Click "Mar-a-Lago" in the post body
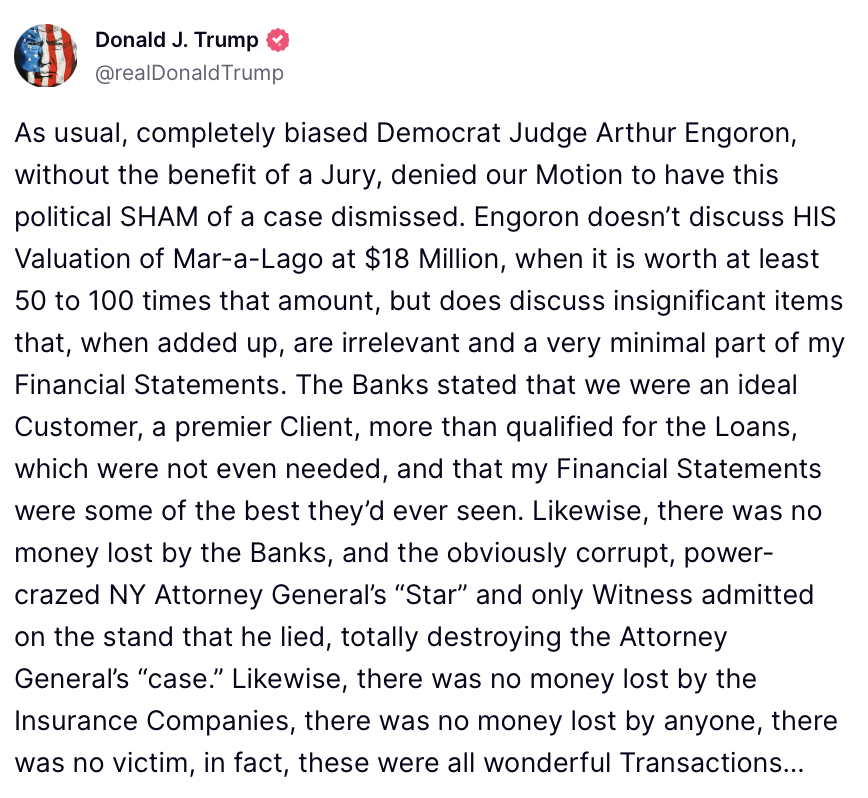 [247, 260]
